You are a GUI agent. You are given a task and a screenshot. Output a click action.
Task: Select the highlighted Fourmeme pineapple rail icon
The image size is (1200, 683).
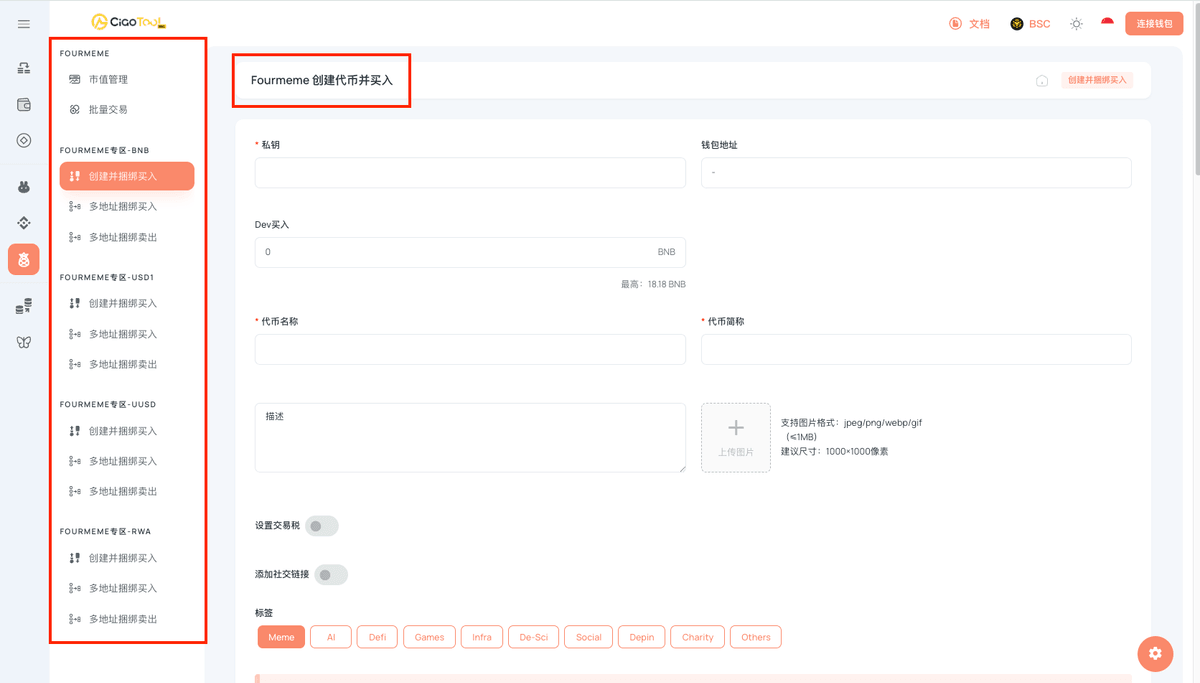click(x=24, y=260)
